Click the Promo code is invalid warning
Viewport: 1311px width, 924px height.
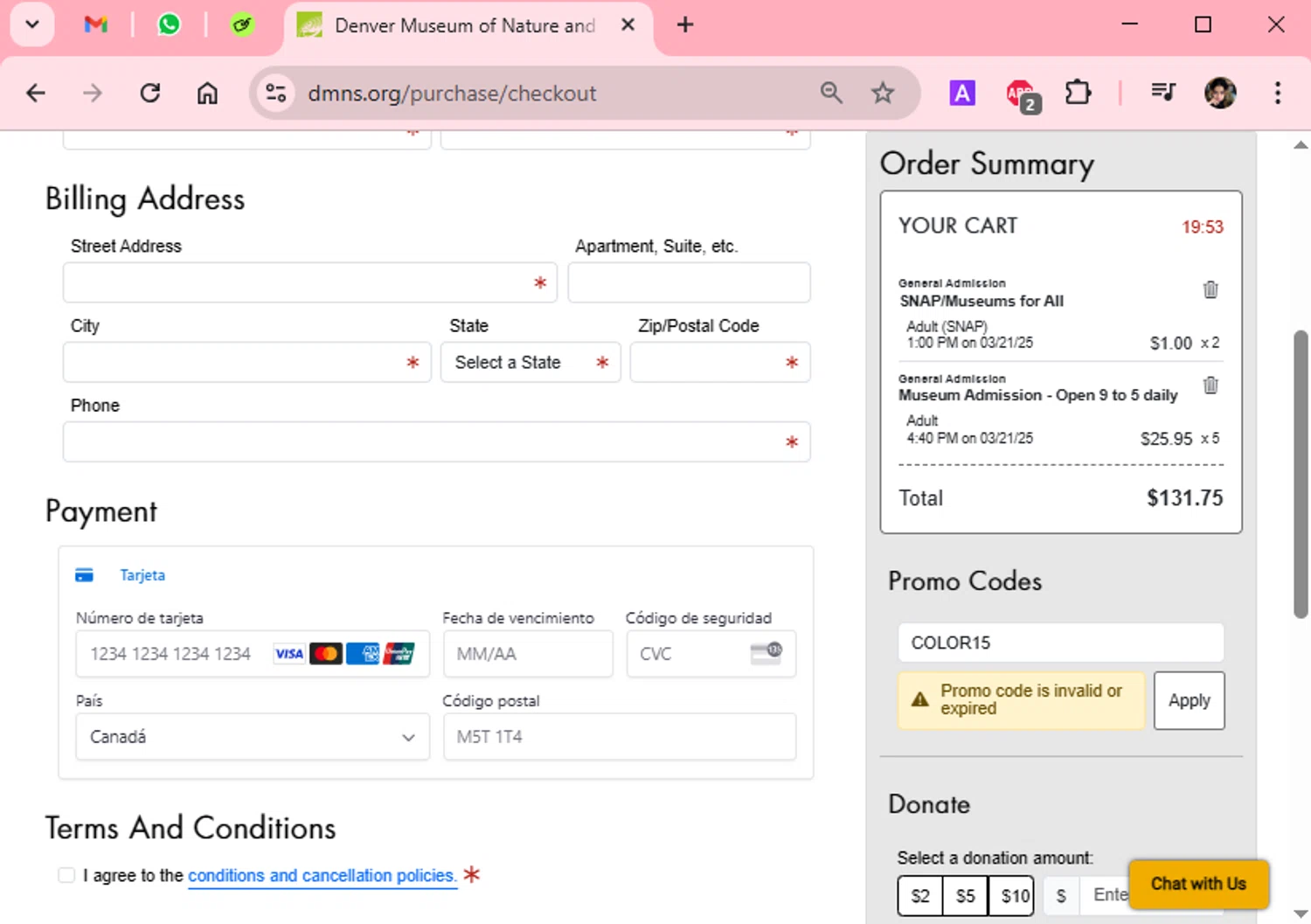(x=1021, y=700)
